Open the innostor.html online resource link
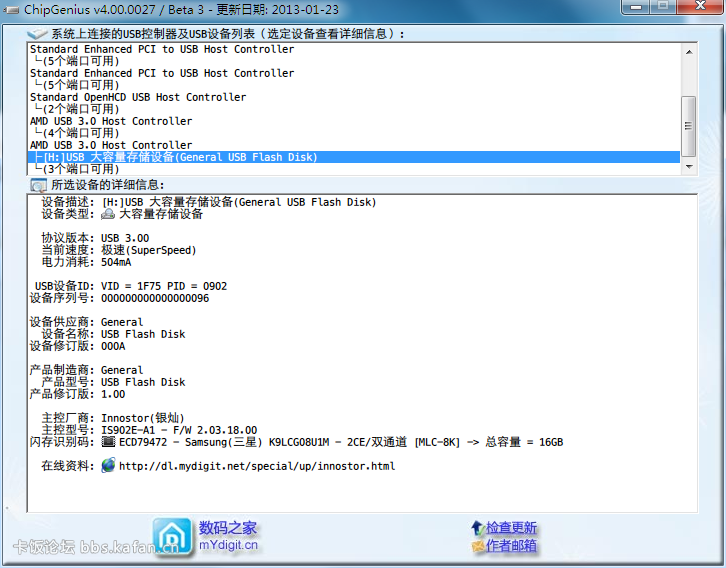726x568 pixels. point(257,466)
